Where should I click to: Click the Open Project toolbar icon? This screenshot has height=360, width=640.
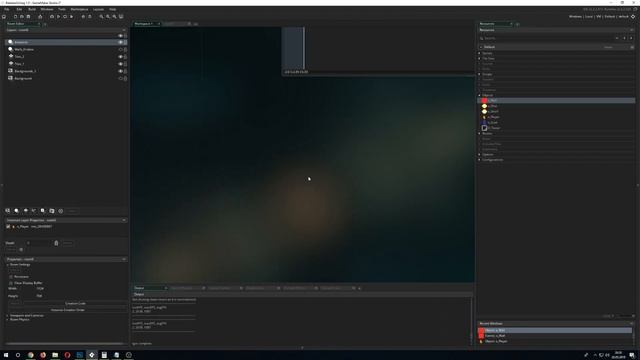point(22,17)
